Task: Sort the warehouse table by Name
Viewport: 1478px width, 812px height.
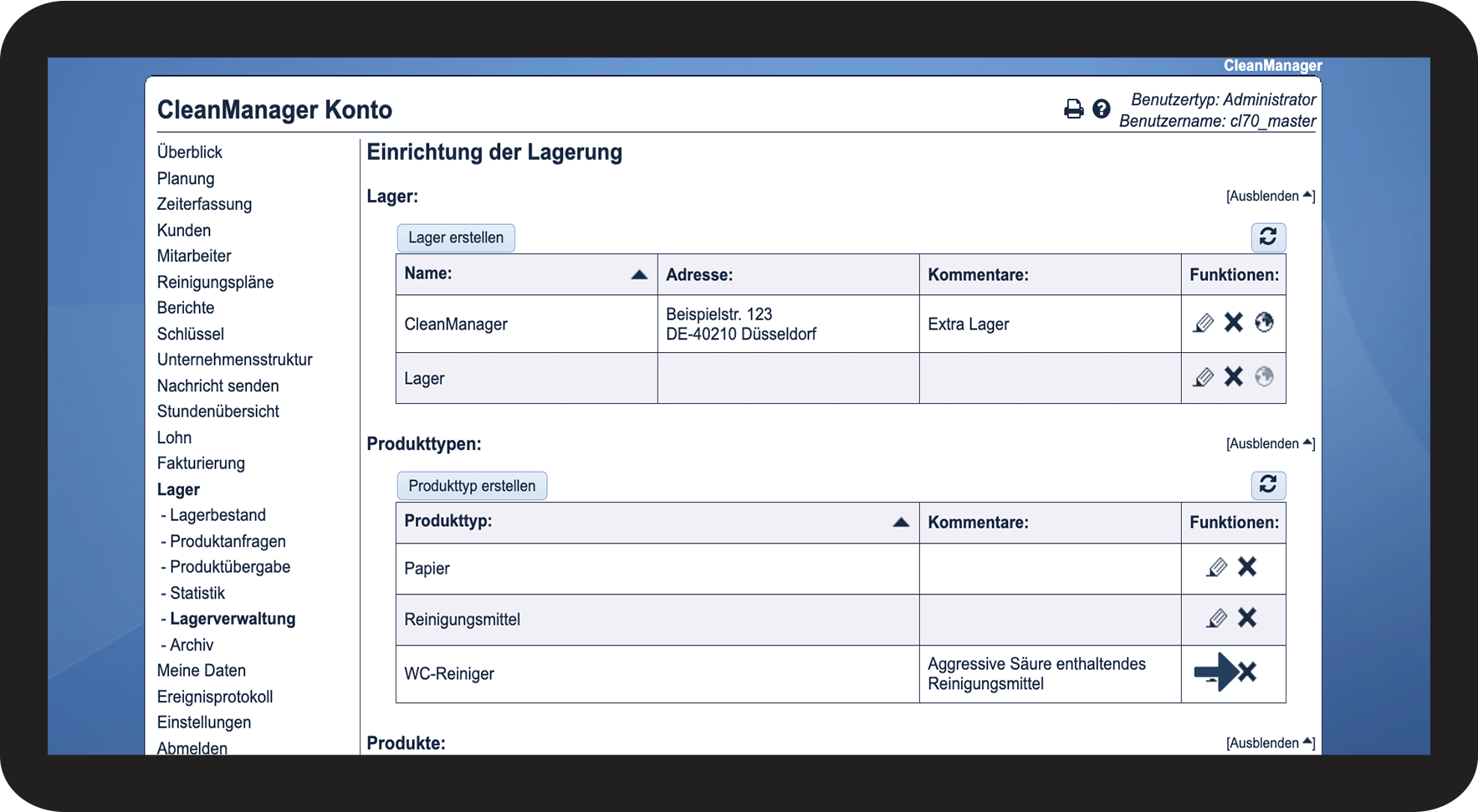Action: [639, 274]
